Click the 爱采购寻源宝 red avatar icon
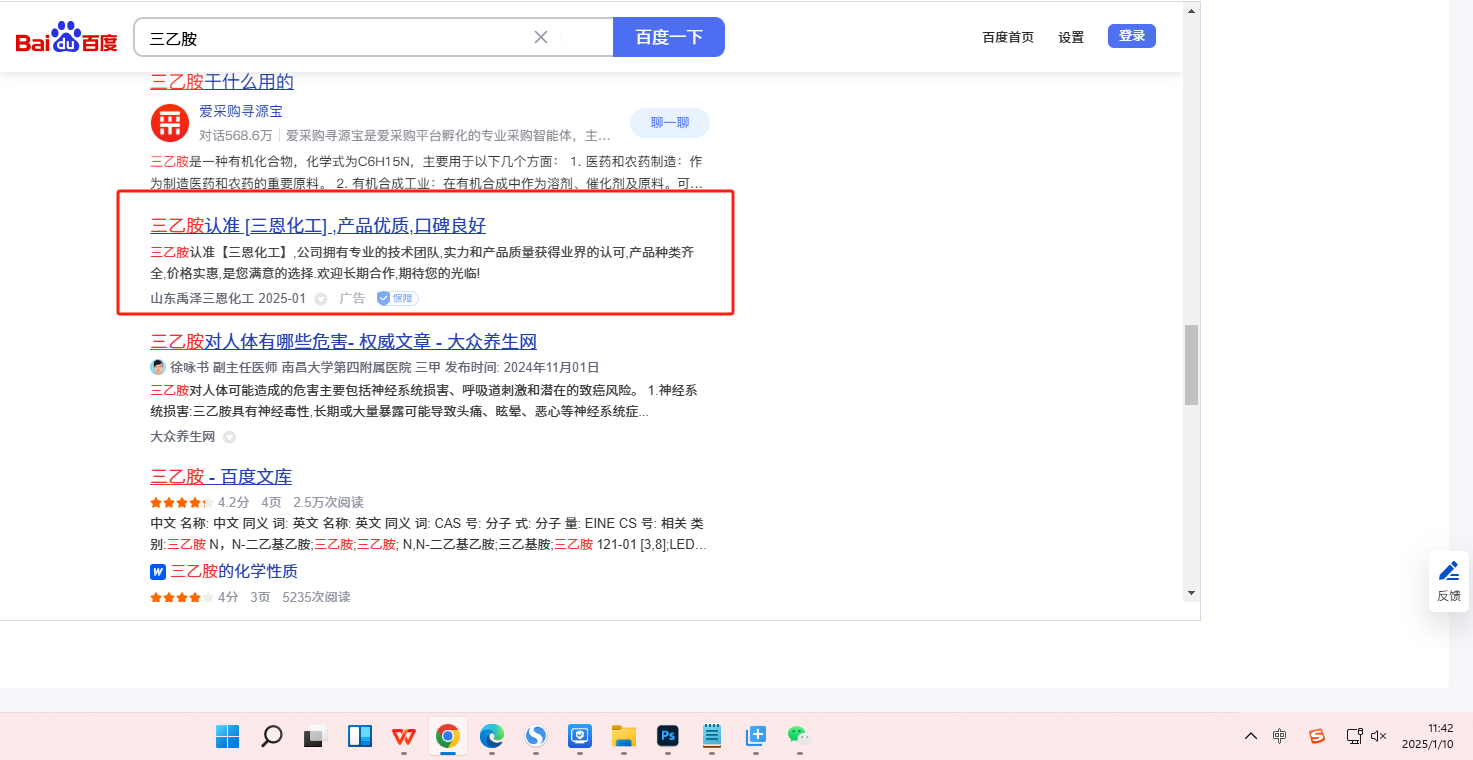Viewport: 1473px width, 760px height. [x=170, y=123]
